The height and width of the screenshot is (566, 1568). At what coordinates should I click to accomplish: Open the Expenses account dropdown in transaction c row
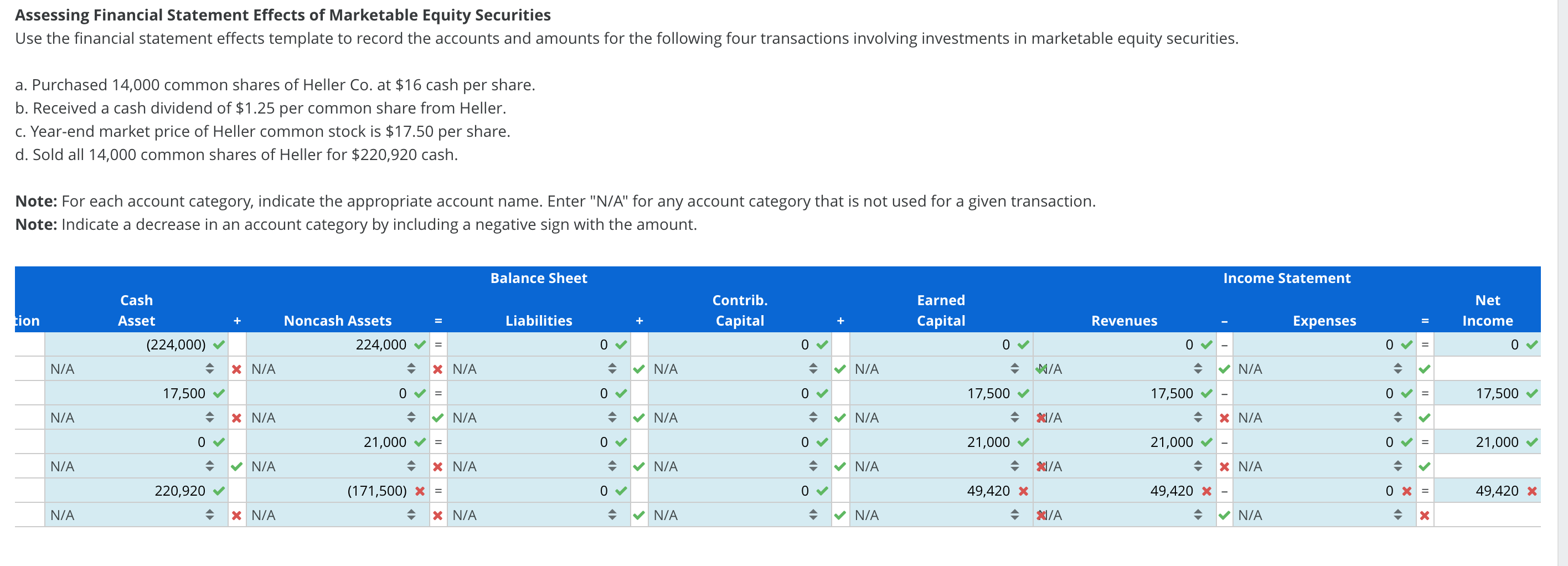[x=1397, y=466]
